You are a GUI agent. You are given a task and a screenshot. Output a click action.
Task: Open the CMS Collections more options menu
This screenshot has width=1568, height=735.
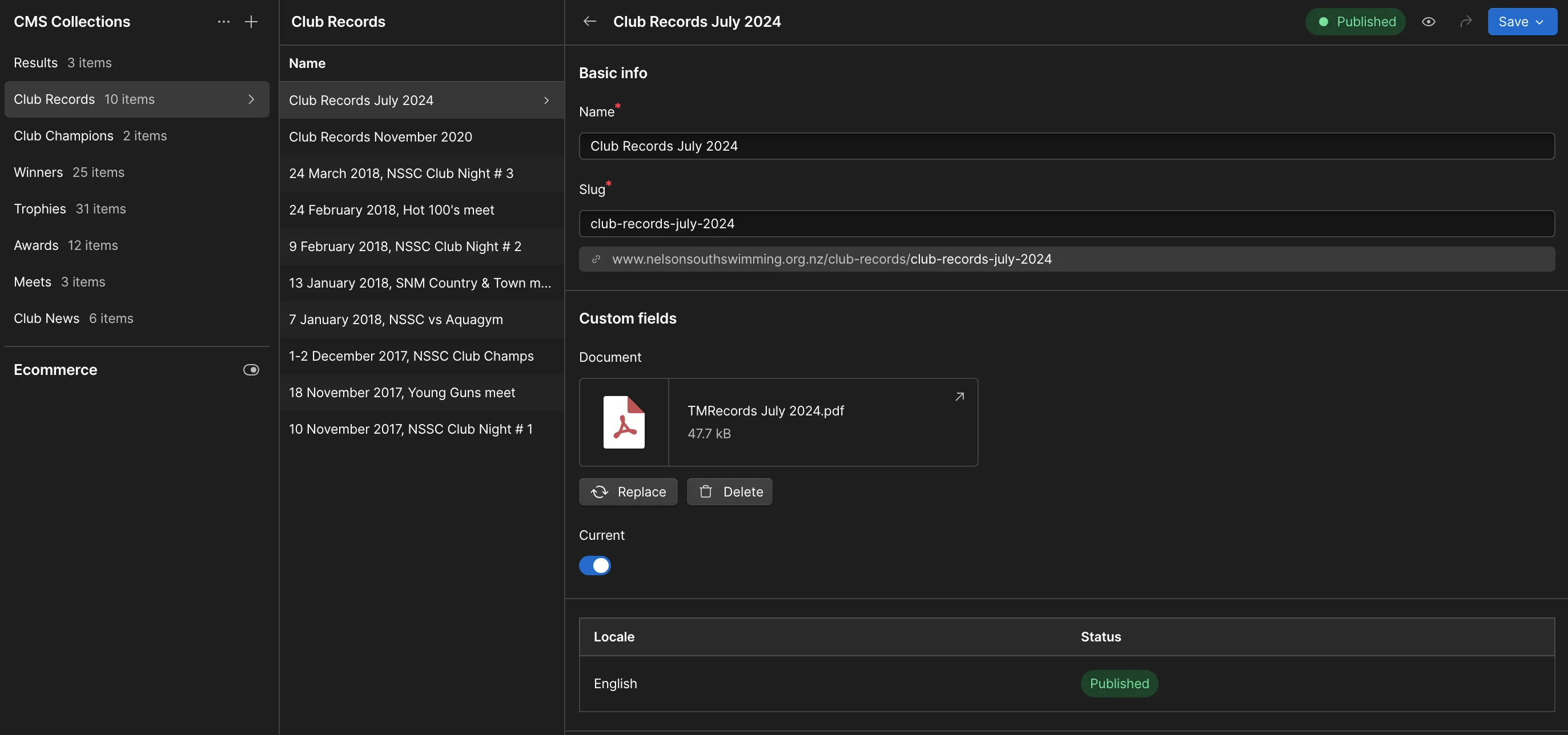(x=223, y=22)
